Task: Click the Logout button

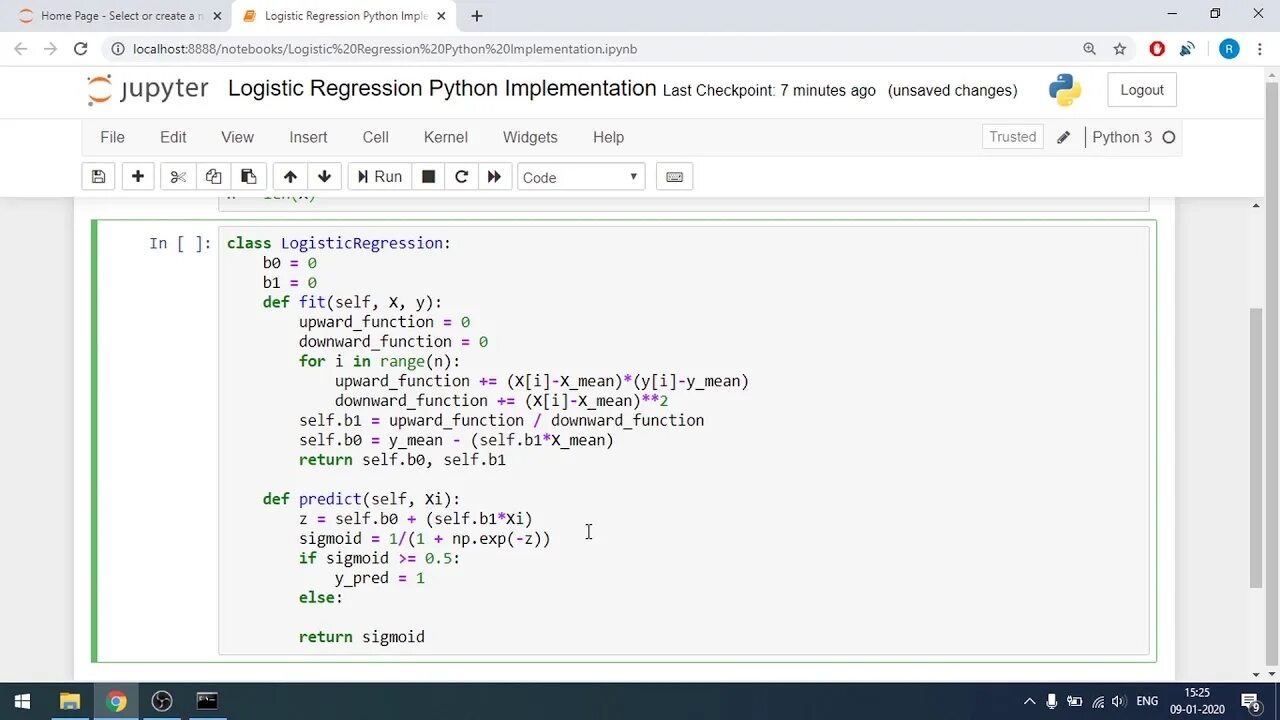Action: coord(1142,90)
